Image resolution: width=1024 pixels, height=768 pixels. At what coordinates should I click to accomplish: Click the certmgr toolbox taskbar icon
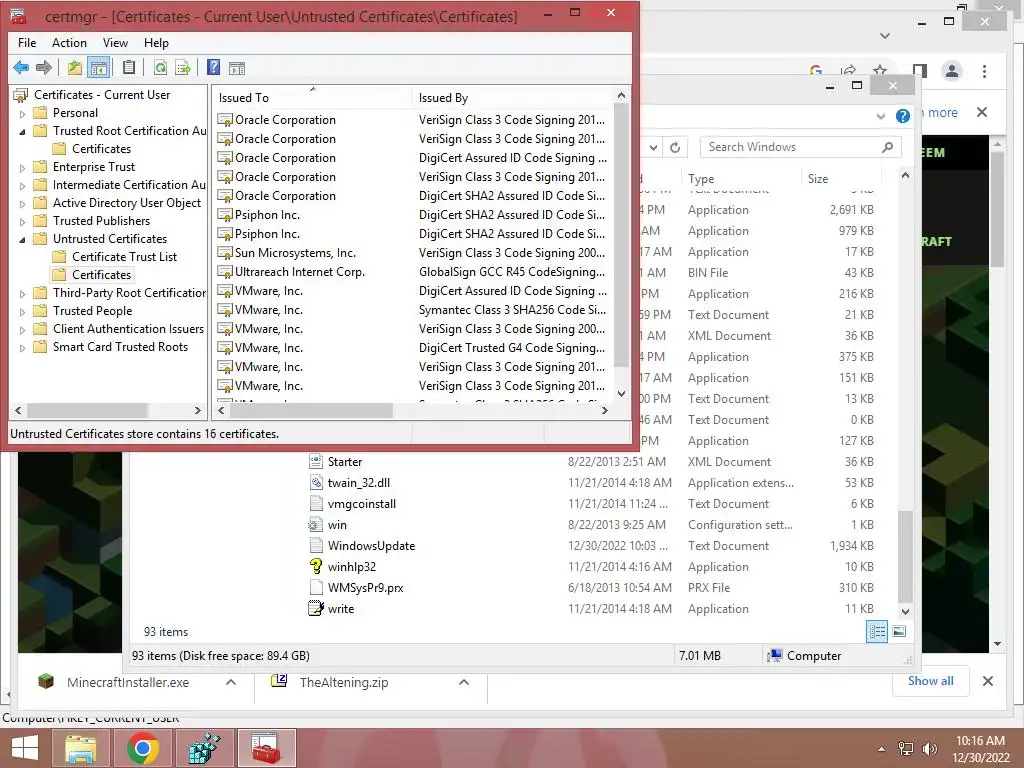266,748
